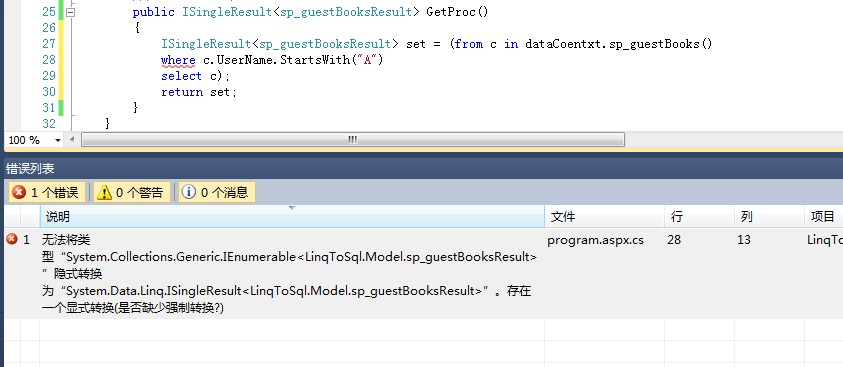Click the underlined 'where' keyword on line 28
The height and width of the screenshot is (367, 843).
(178, 60)
